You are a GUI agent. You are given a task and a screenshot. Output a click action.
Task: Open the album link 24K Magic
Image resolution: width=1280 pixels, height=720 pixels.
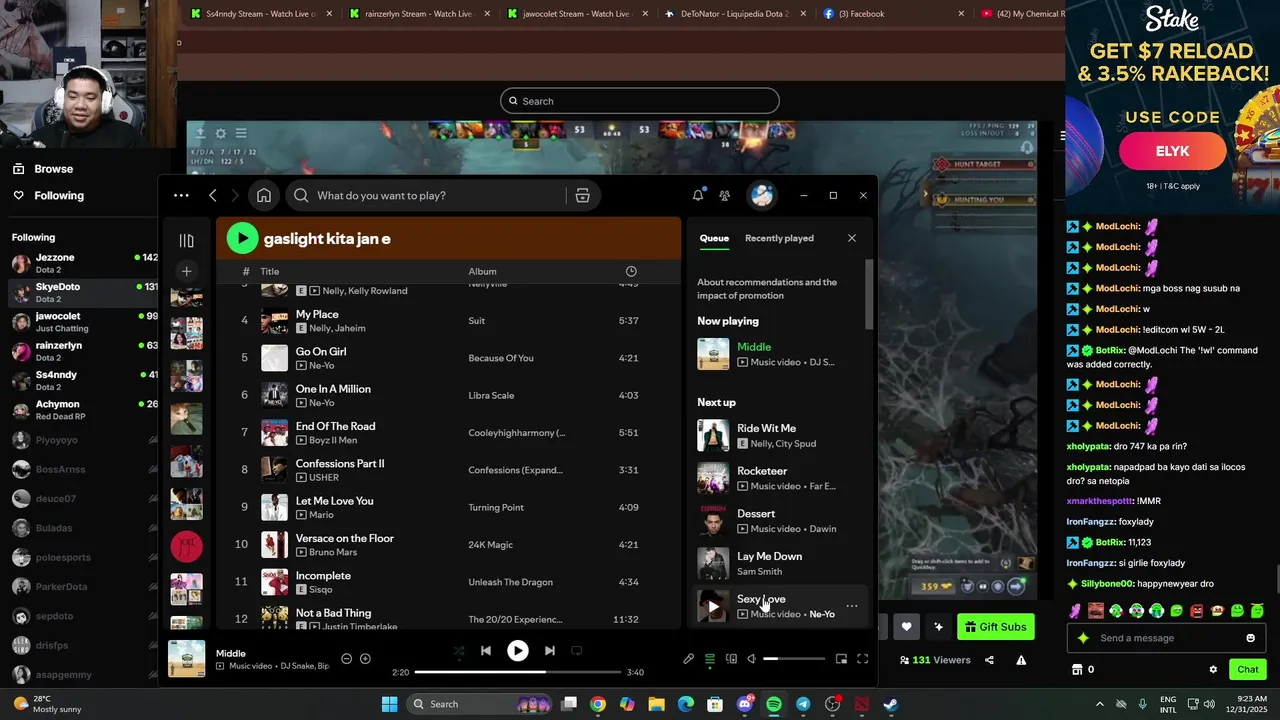(492, 545)
